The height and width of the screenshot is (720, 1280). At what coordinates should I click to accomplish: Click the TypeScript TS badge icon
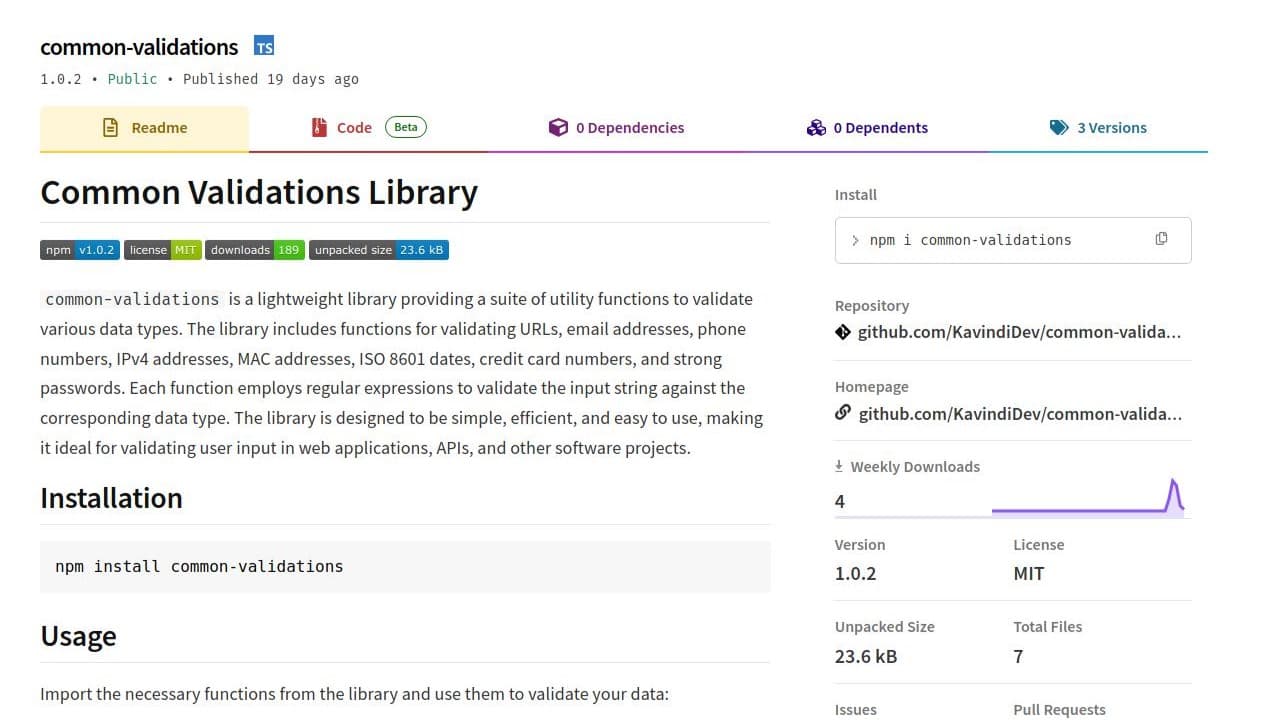pyautogui.click(x=264, y=46)
